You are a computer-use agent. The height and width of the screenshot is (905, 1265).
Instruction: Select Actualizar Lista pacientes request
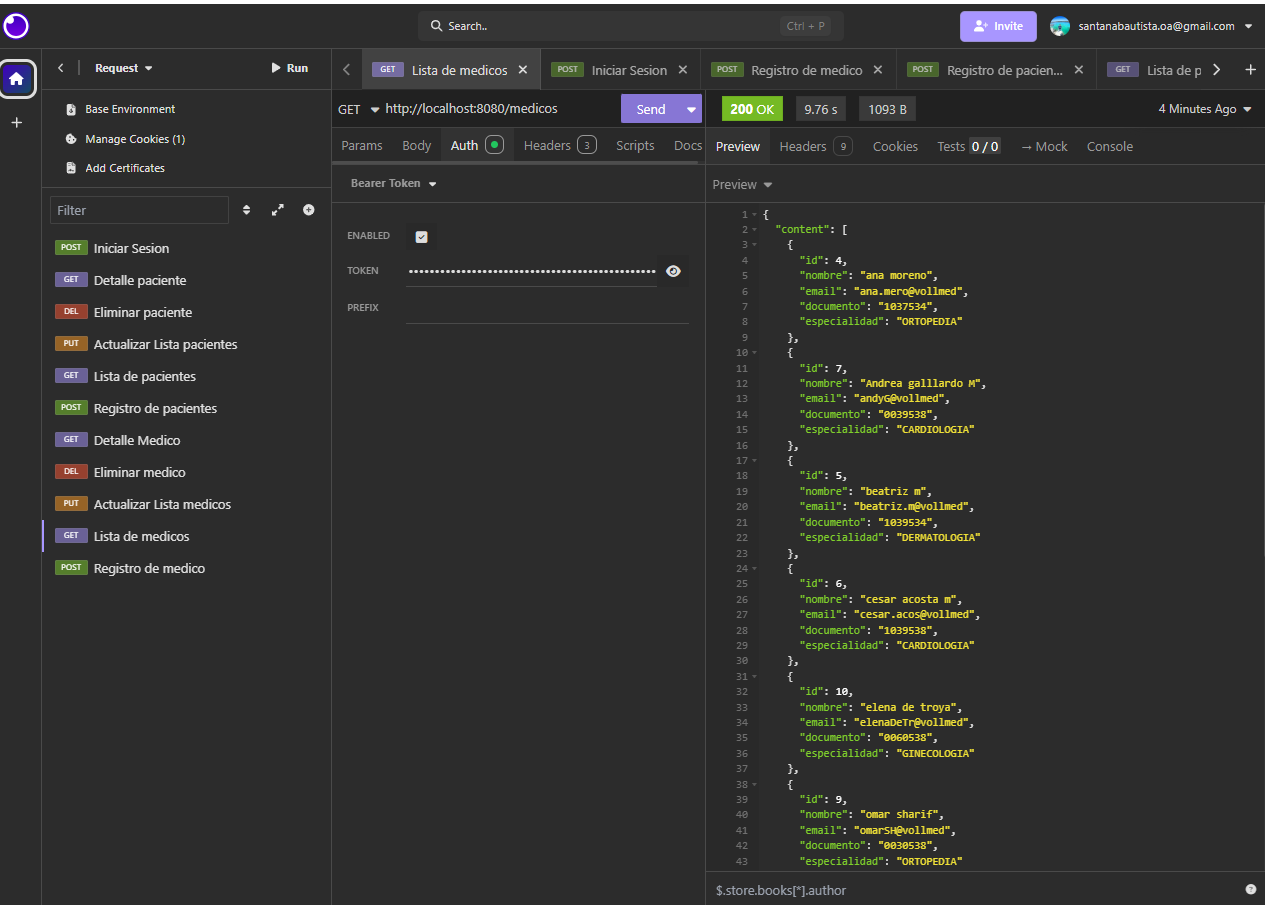click(186, 344)
